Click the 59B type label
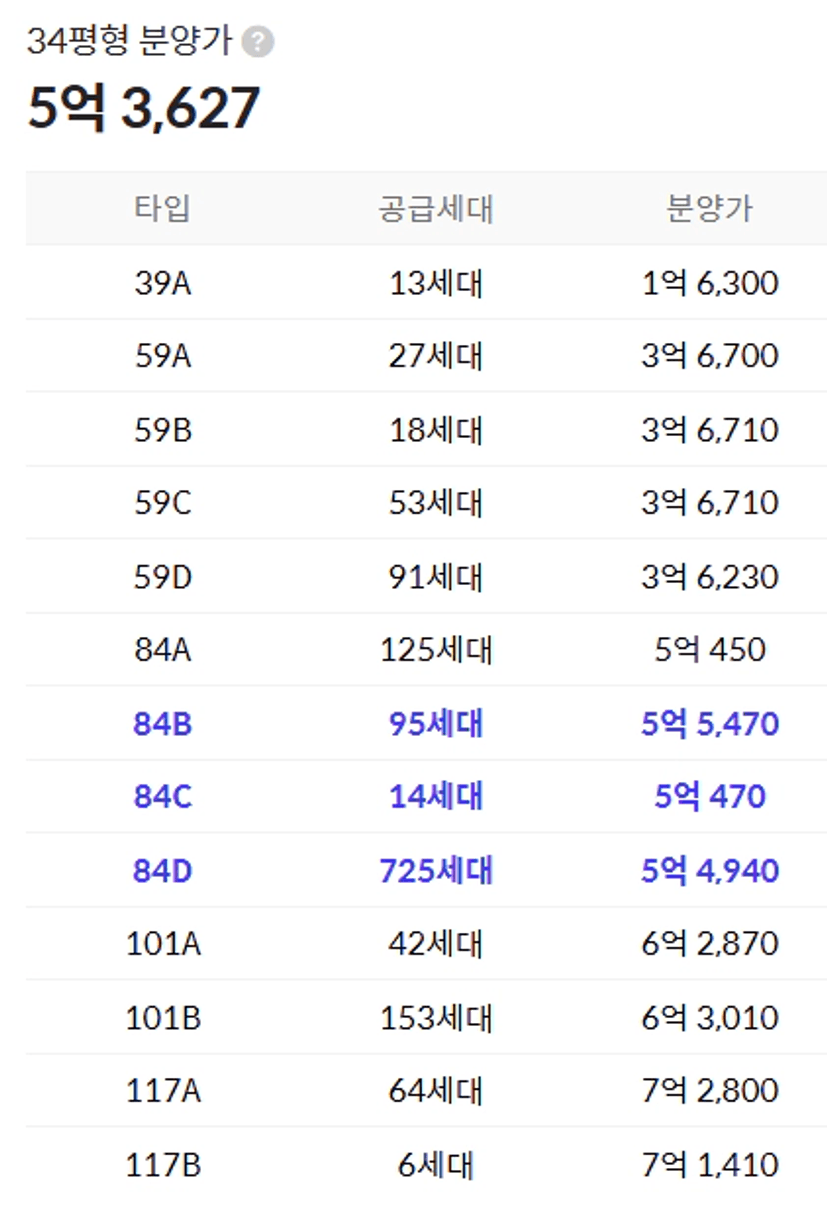 163,430
